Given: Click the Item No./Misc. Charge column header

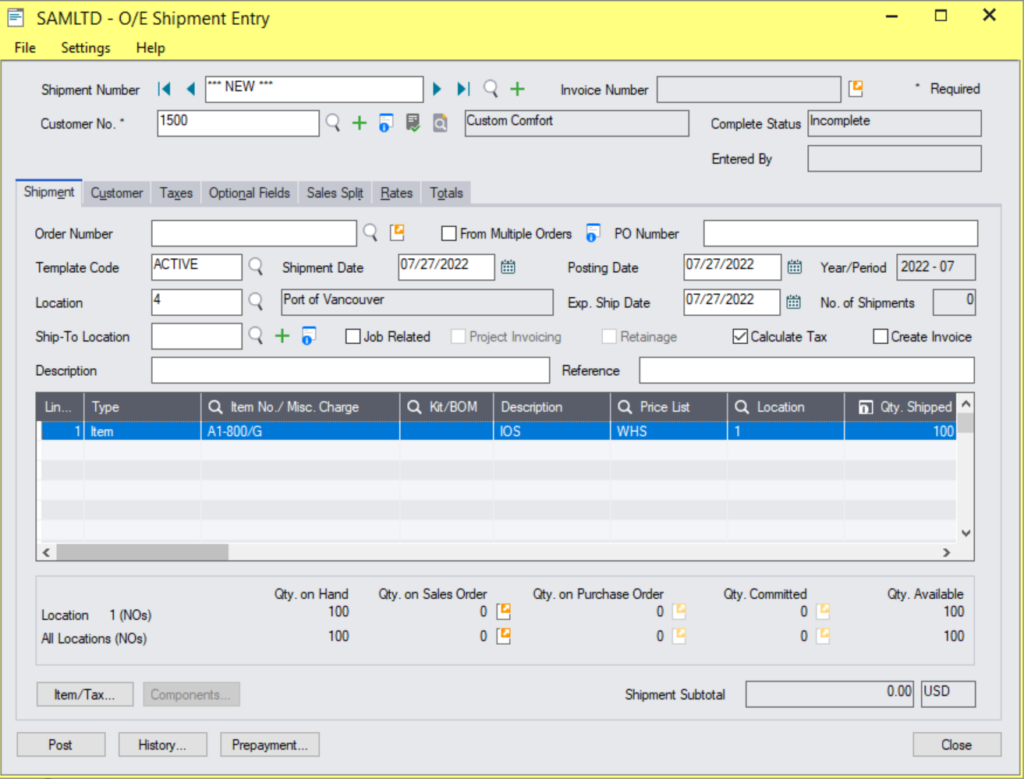Looking at the screenshot, I should click(x=300, y=407).
